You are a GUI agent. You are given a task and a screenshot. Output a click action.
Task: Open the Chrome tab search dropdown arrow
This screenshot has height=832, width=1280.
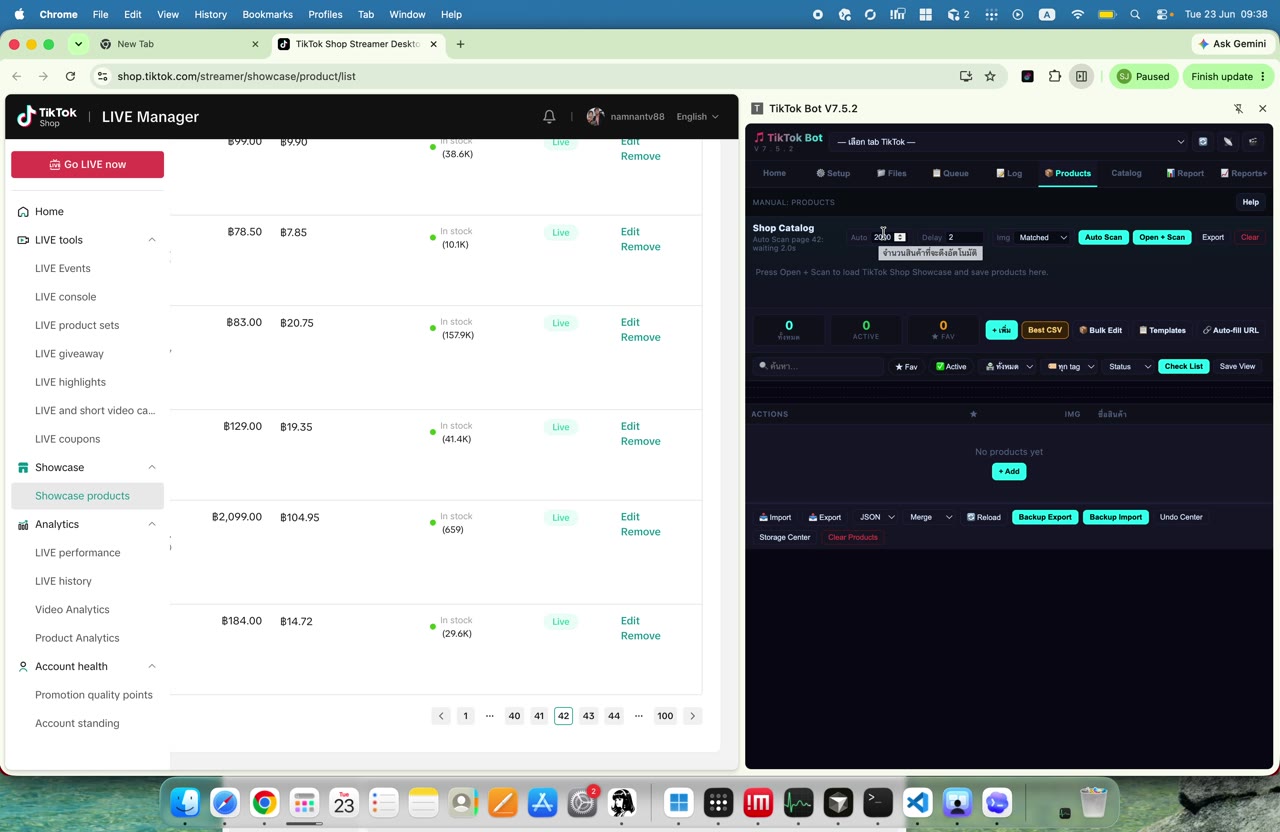pyautogui.click(x=78, y=44)
